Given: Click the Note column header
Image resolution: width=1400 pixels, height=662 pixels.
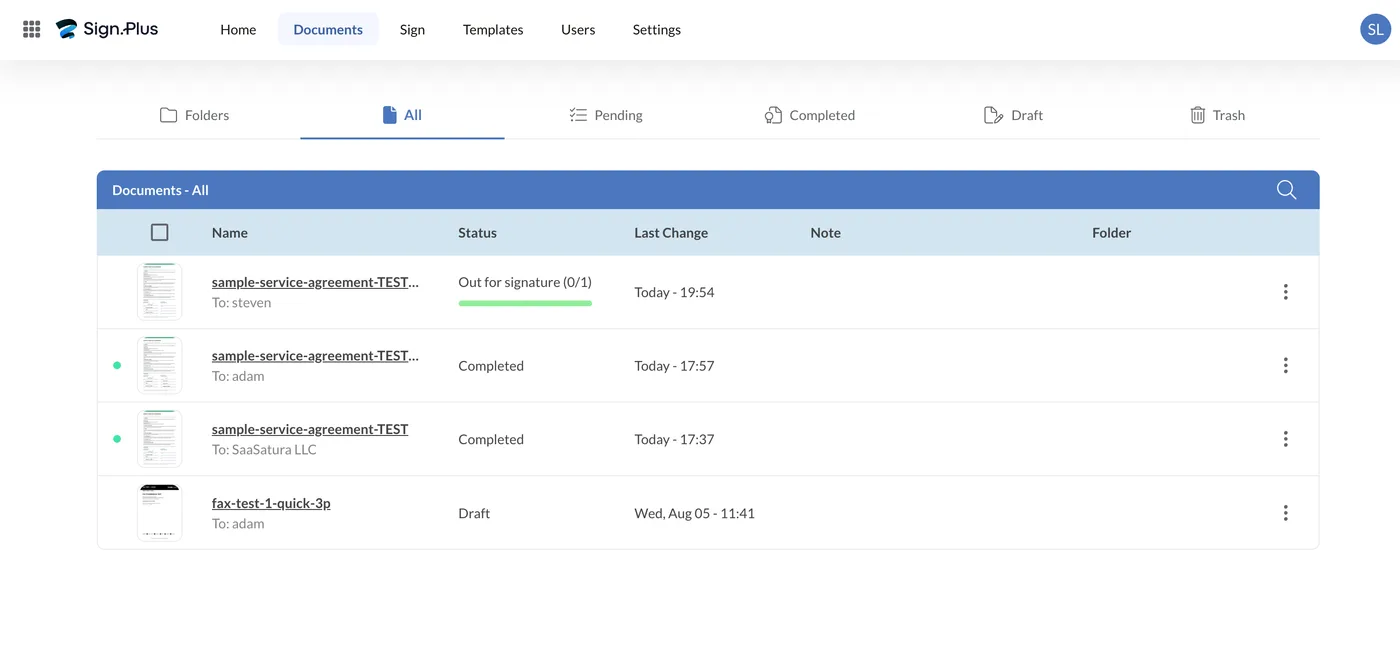Looking at the screenshot, I should tap(825, 233).
